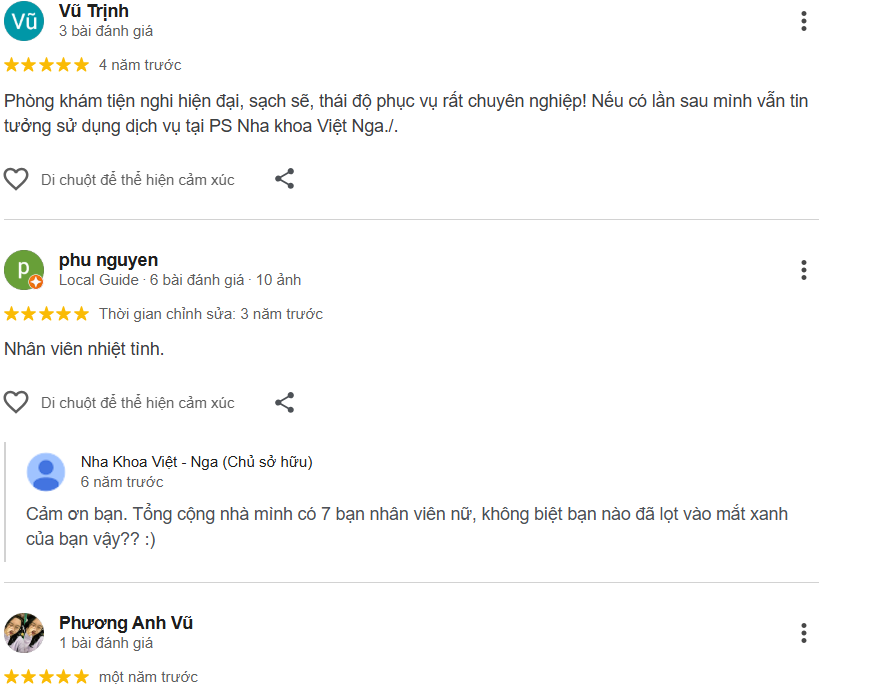Screen dimensions: 887x687
Task: Click '3 bài đánh giá' under Vũ Trịnh
Action: (106, 31)
